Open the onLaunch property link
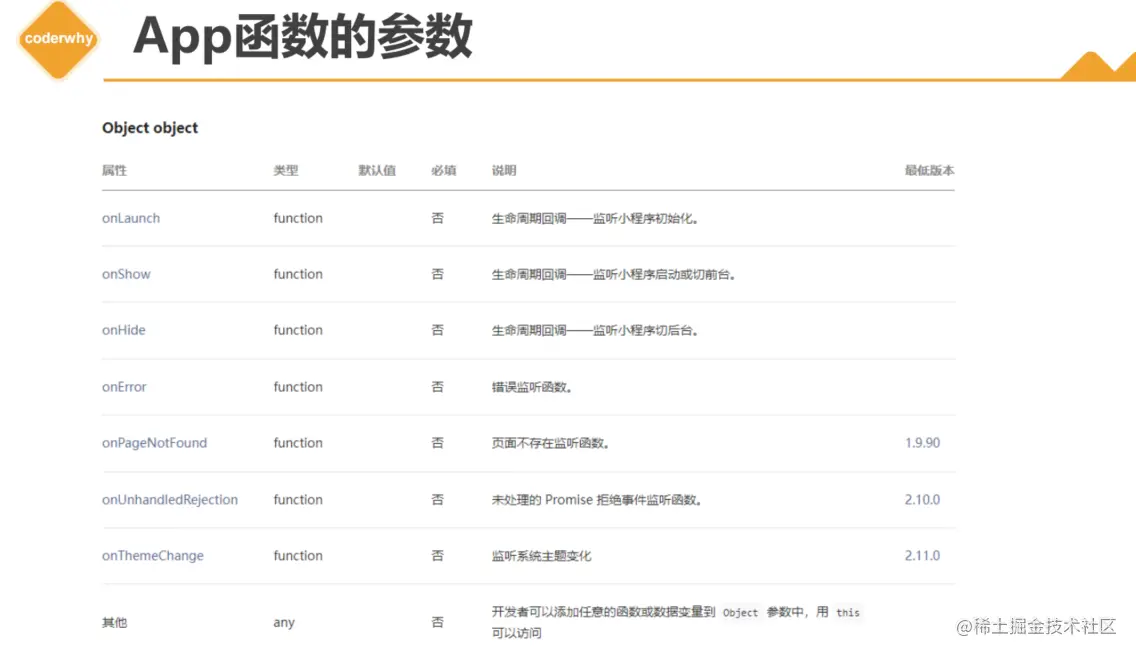This screenshot has width=1136, height=656. pyautogui.click(x=130, y=218)
